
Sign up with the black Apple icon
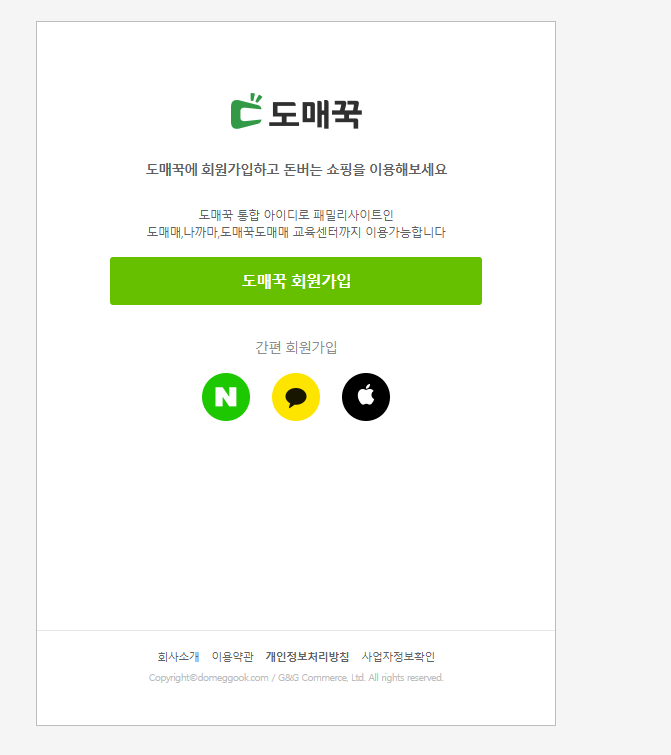click(x=366, y=397)
